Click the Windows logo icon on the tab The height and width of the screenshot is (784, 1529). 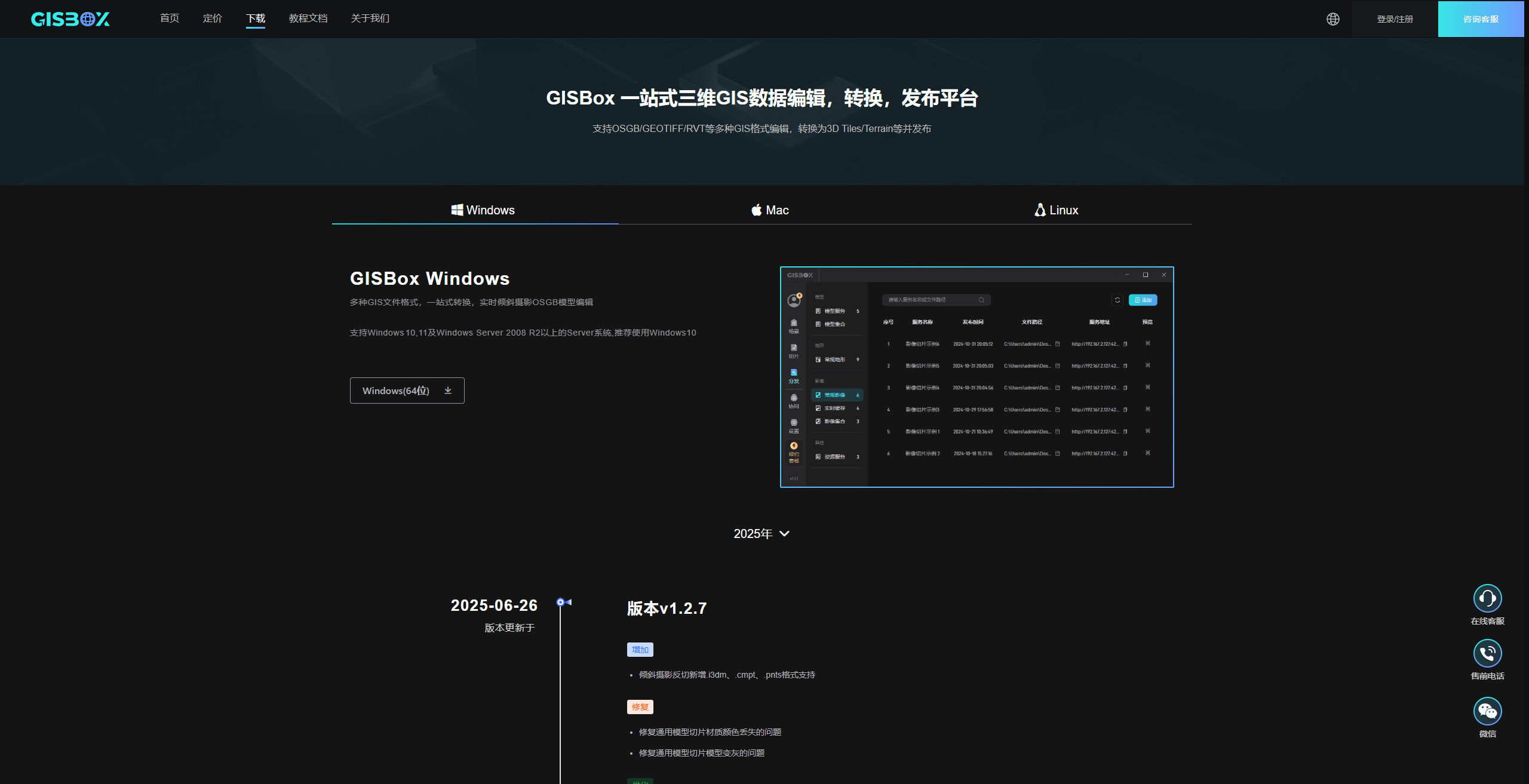tap(457, 210)
